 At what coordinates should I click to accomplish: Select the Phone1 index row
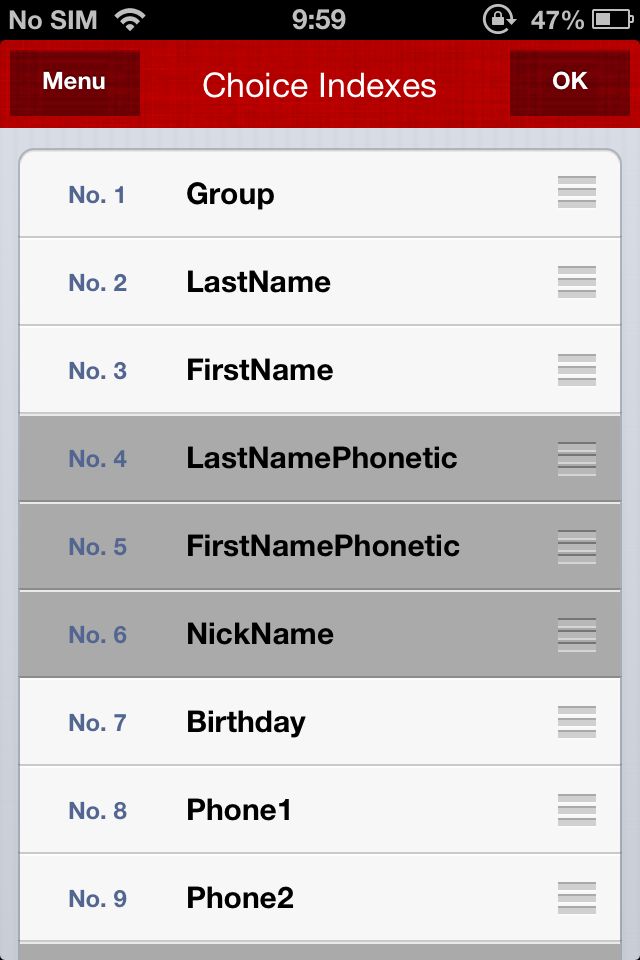pos(320,810)
